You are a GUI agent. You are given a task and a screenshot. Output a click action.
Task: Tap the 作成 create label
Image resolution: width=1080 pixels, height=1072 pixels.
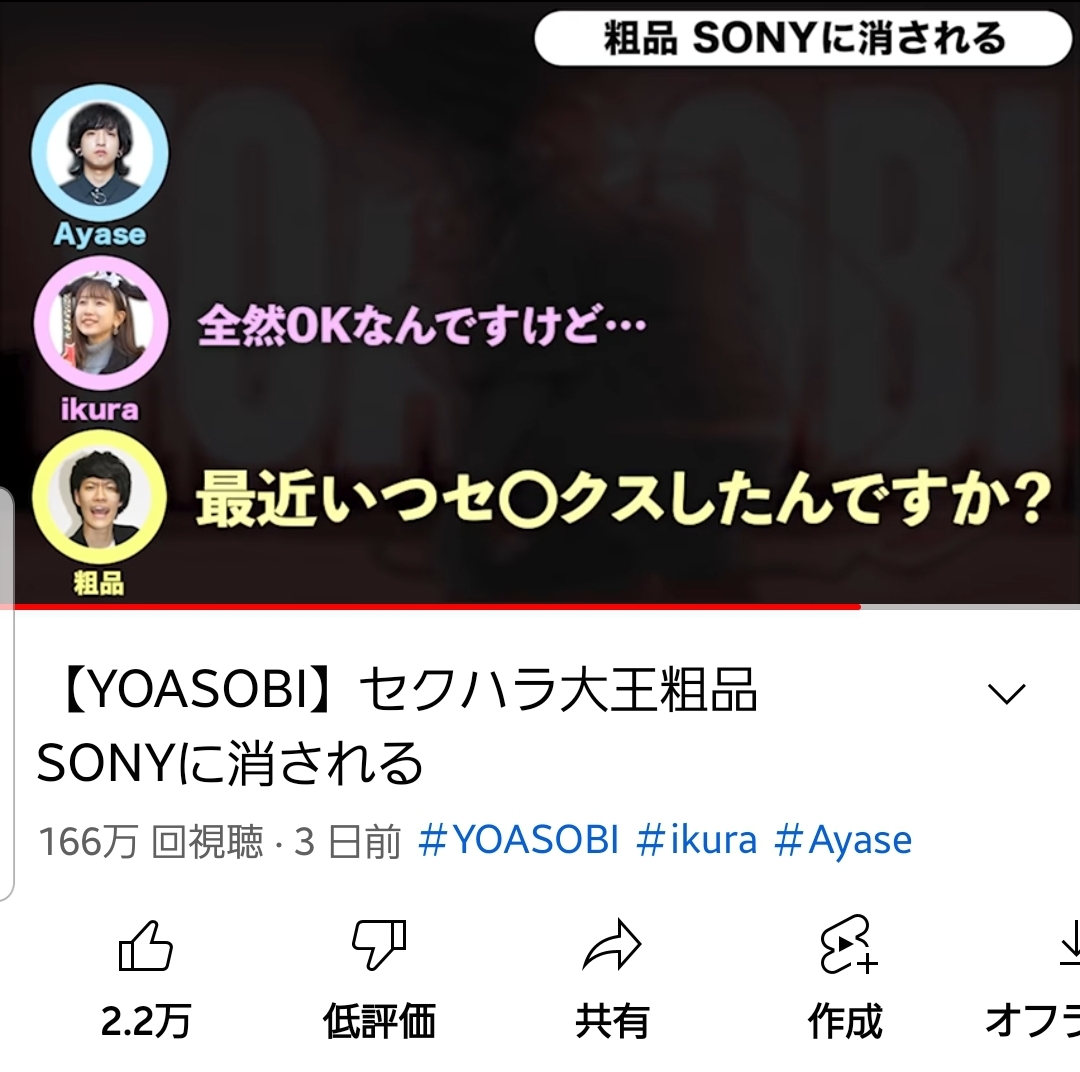(x=845, y=1020)
